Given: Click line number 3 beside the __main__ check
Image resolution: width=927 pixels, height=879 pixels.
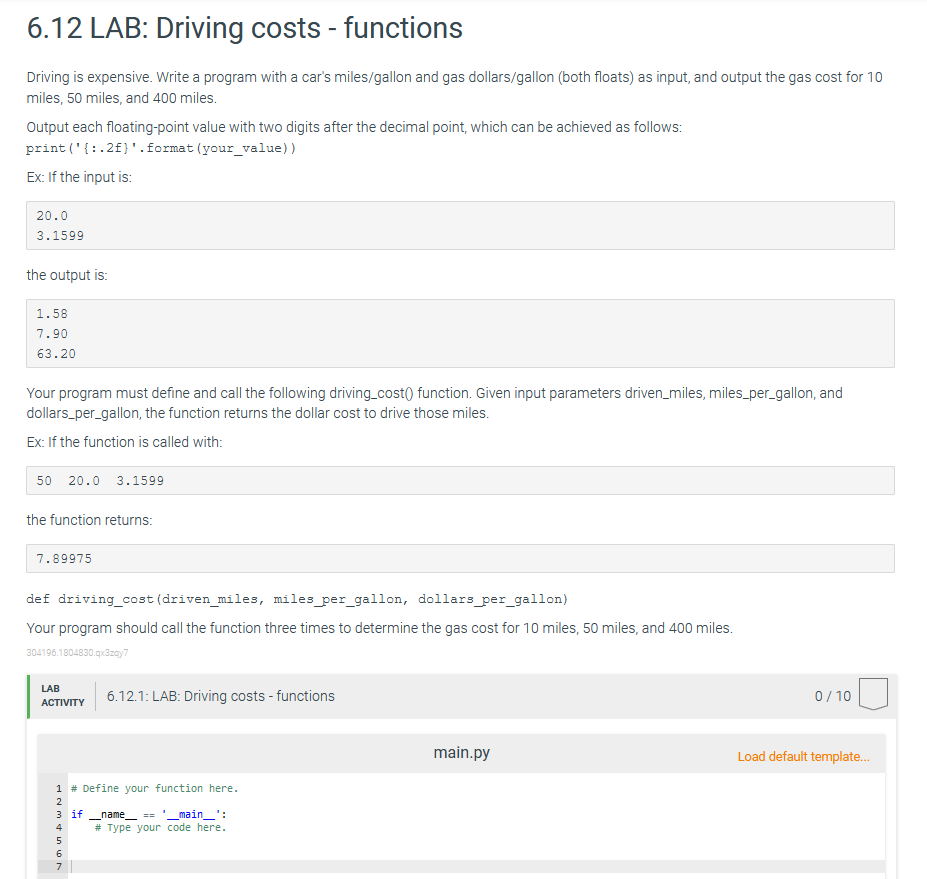Looking at the screenshot, I should [x=60, y=814].
